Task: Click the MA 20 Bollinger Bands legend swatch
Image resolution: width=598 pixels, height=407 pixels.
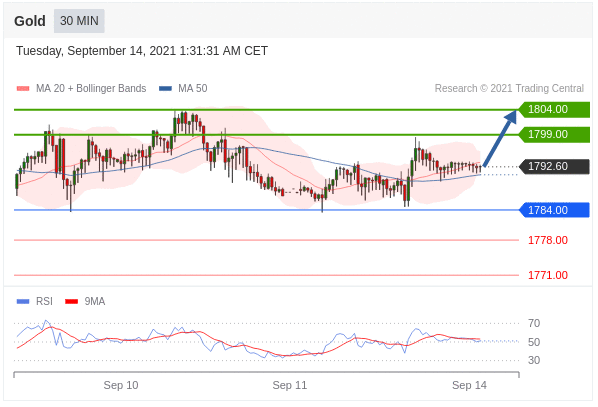Action: coord(23,88)
